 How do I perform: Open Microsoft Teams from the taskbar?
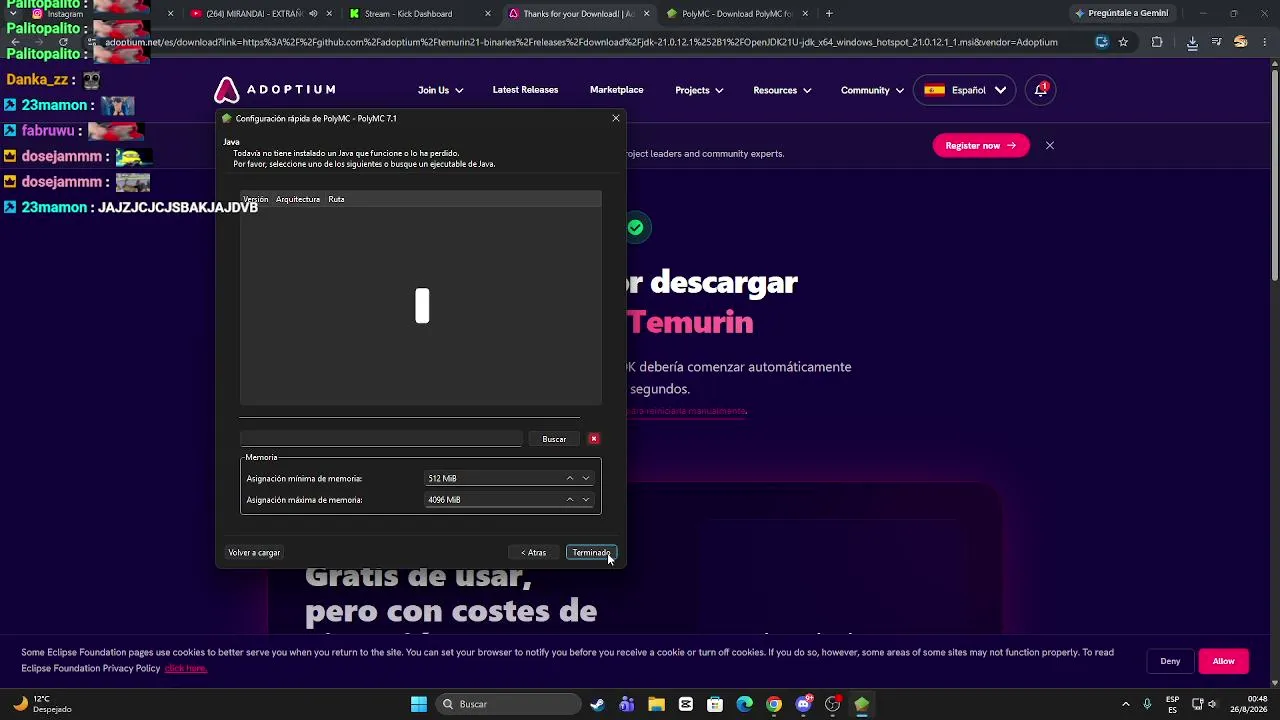click(x=627, y=704)
